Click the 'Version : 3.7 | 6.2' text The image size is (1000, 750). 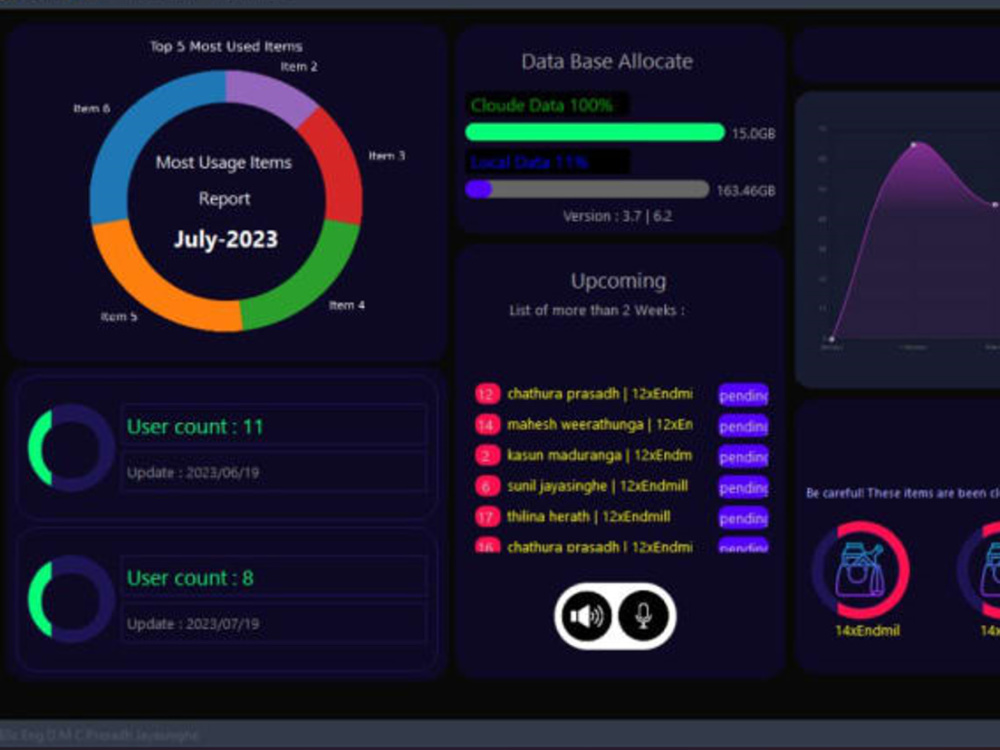pyautogui.click(x=617, y=216)
